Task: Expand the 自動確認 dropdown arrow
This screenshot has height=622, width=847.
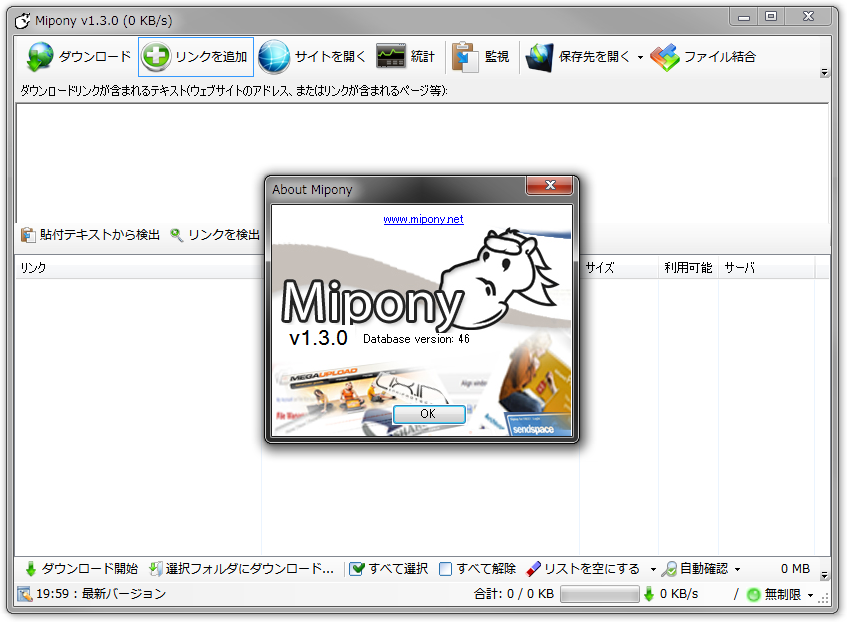Action: coord(737,569)
